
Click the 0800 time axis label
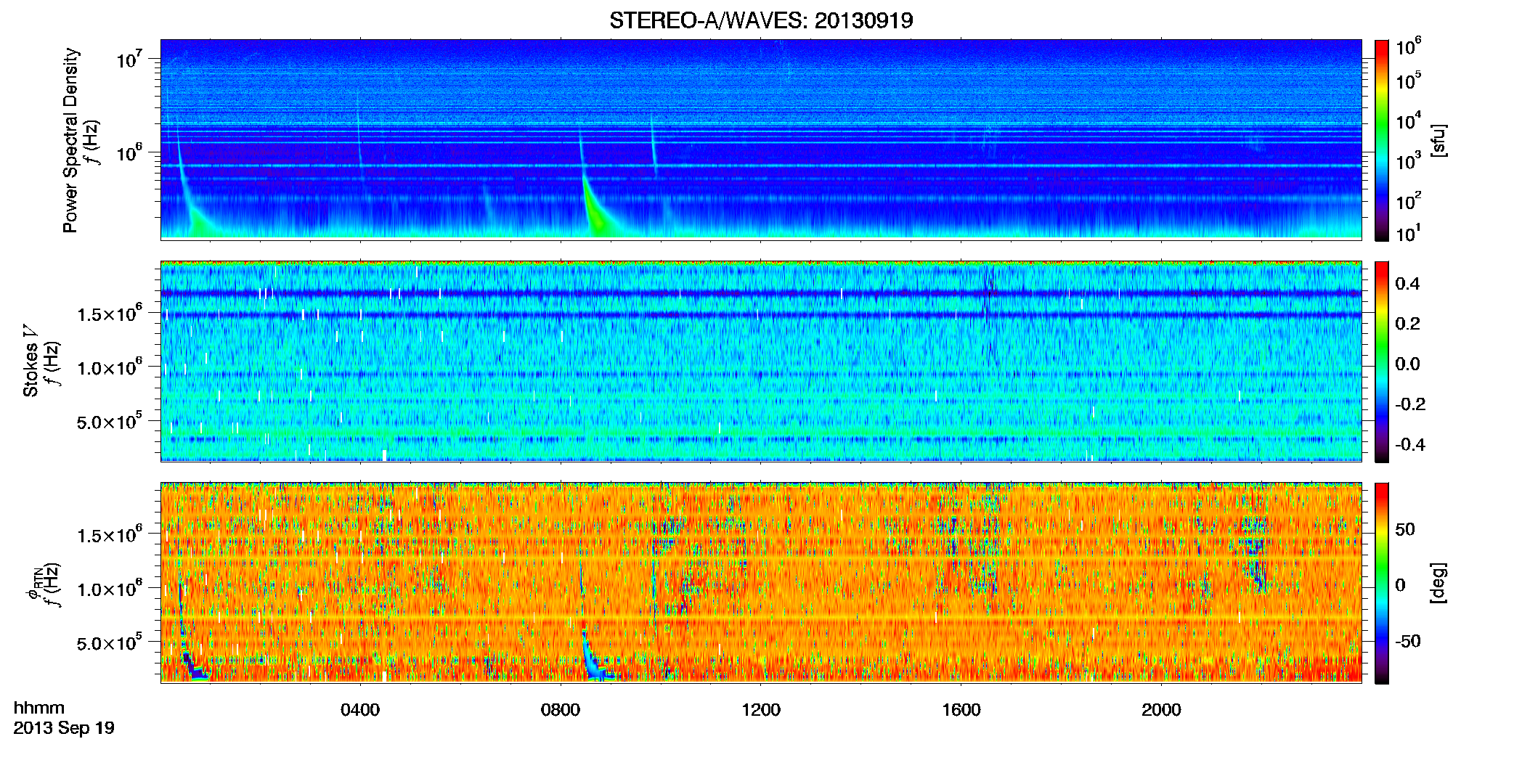[x=561, y=710]
